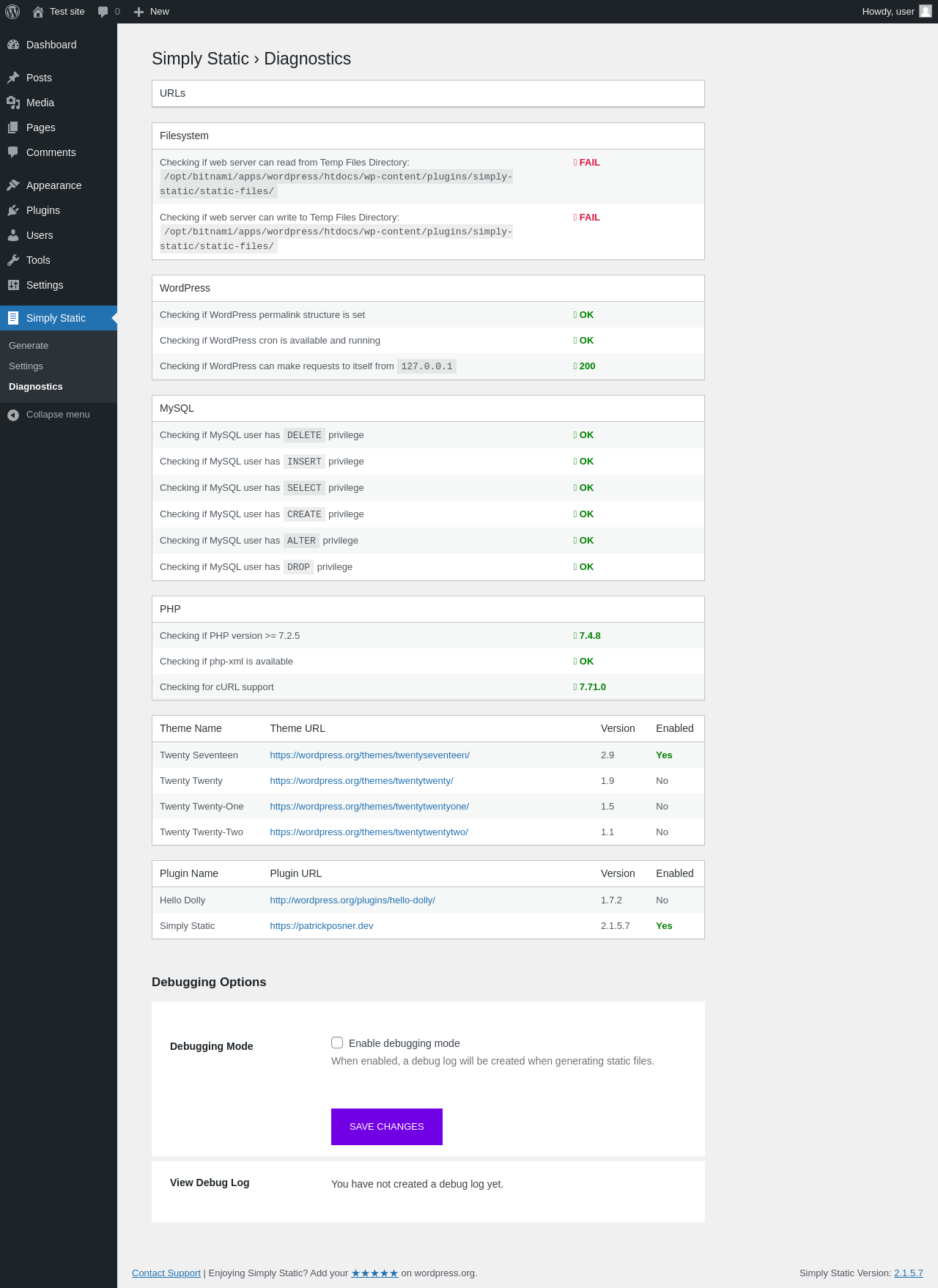Viewport: 938px width, 1288px height.
Task: Click the URLs section header
Action: point(428,94)
